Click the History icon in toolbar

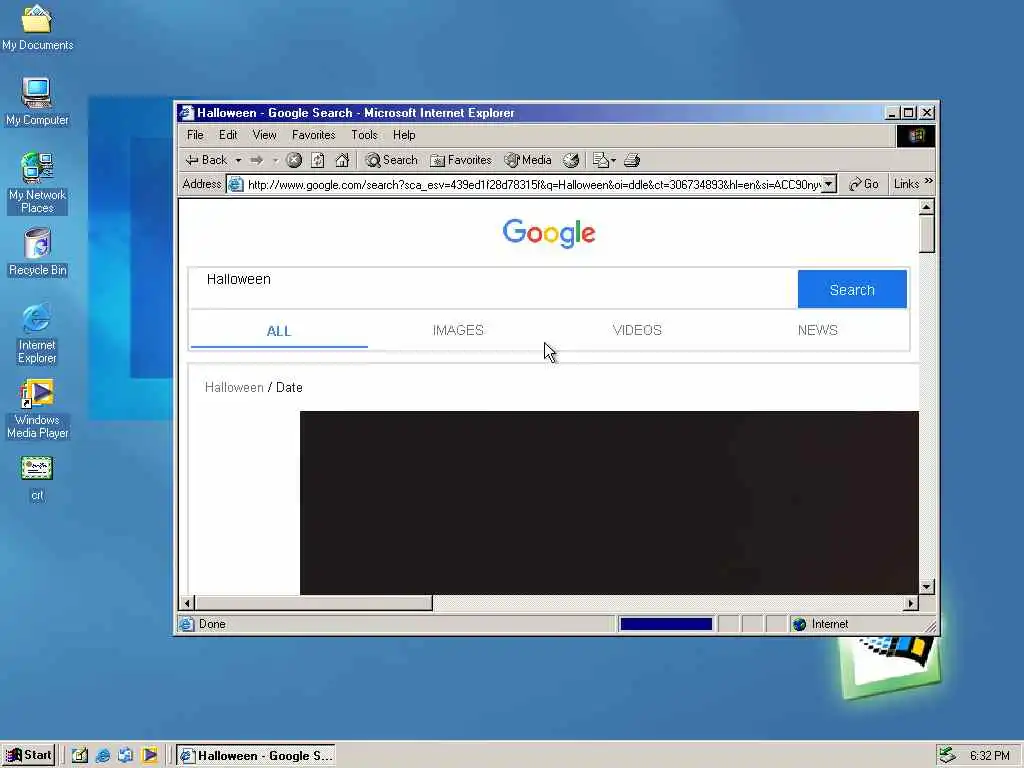571,160
